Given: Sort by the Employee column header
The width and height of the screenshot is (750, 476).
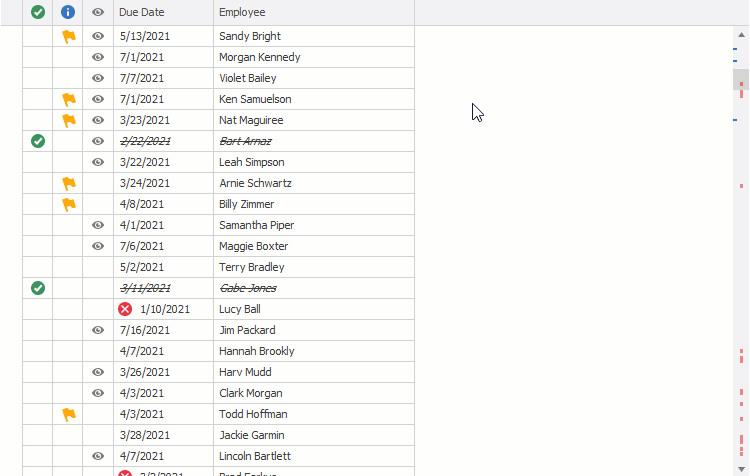Looking at the screenshot, I should click(313, 12).
